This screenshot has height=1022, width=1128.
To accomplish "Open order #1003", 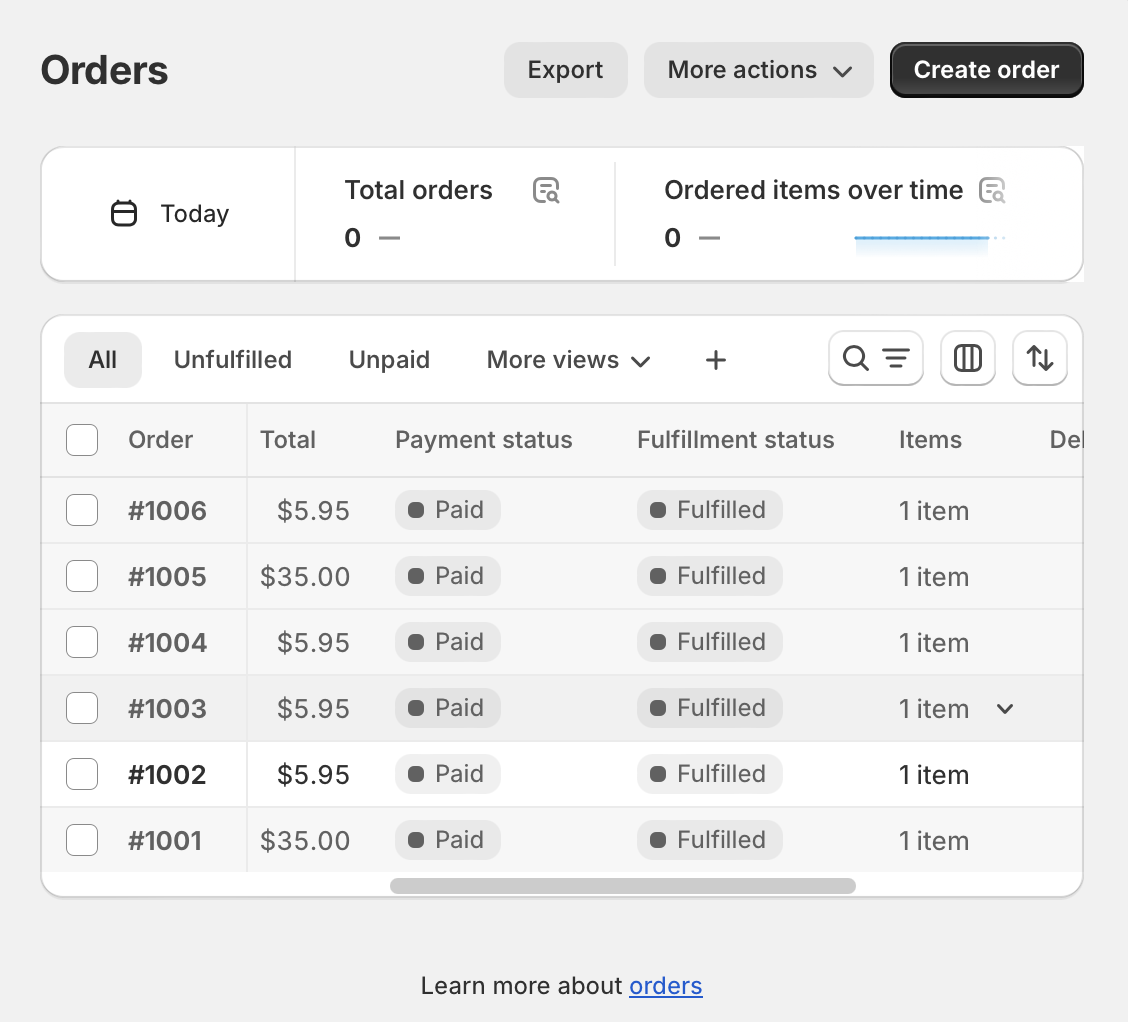I will (168, 709).
